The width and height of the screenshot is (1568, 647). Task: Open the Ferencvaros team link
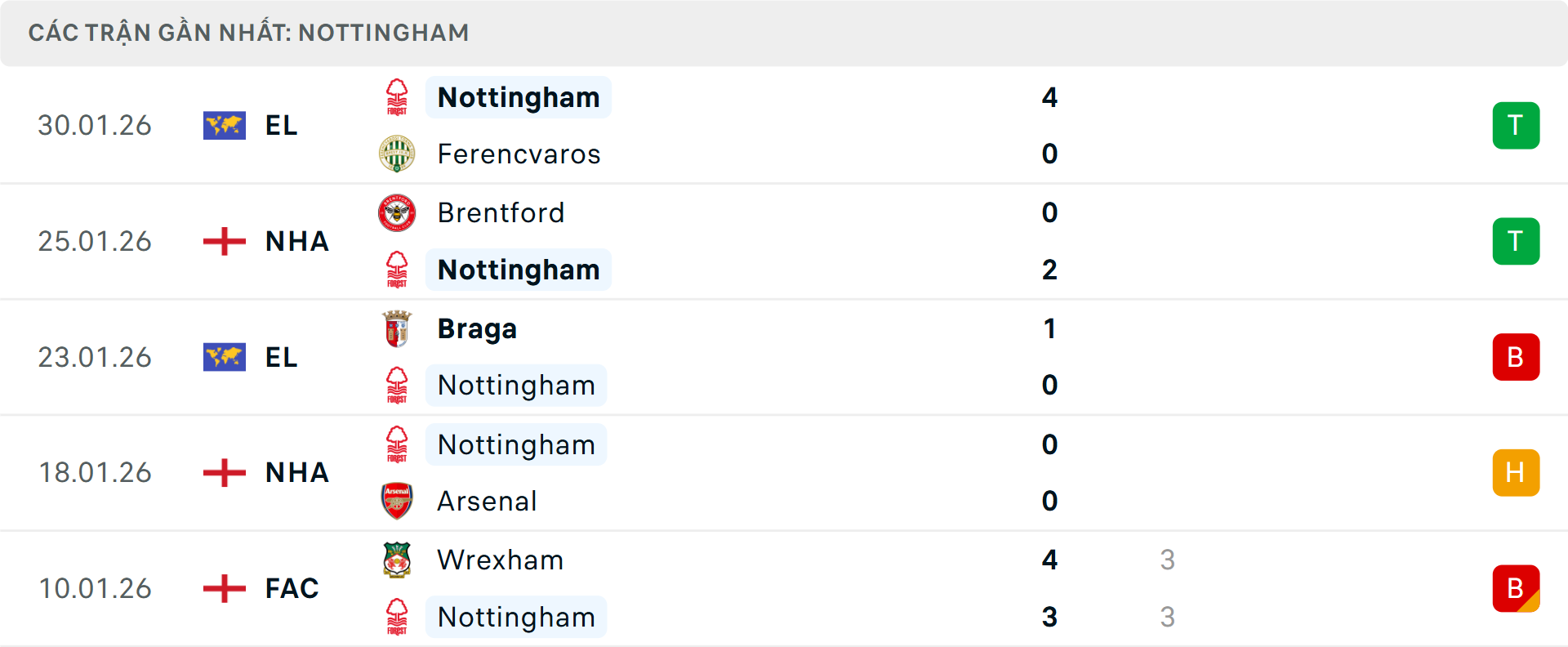(519, 154)
